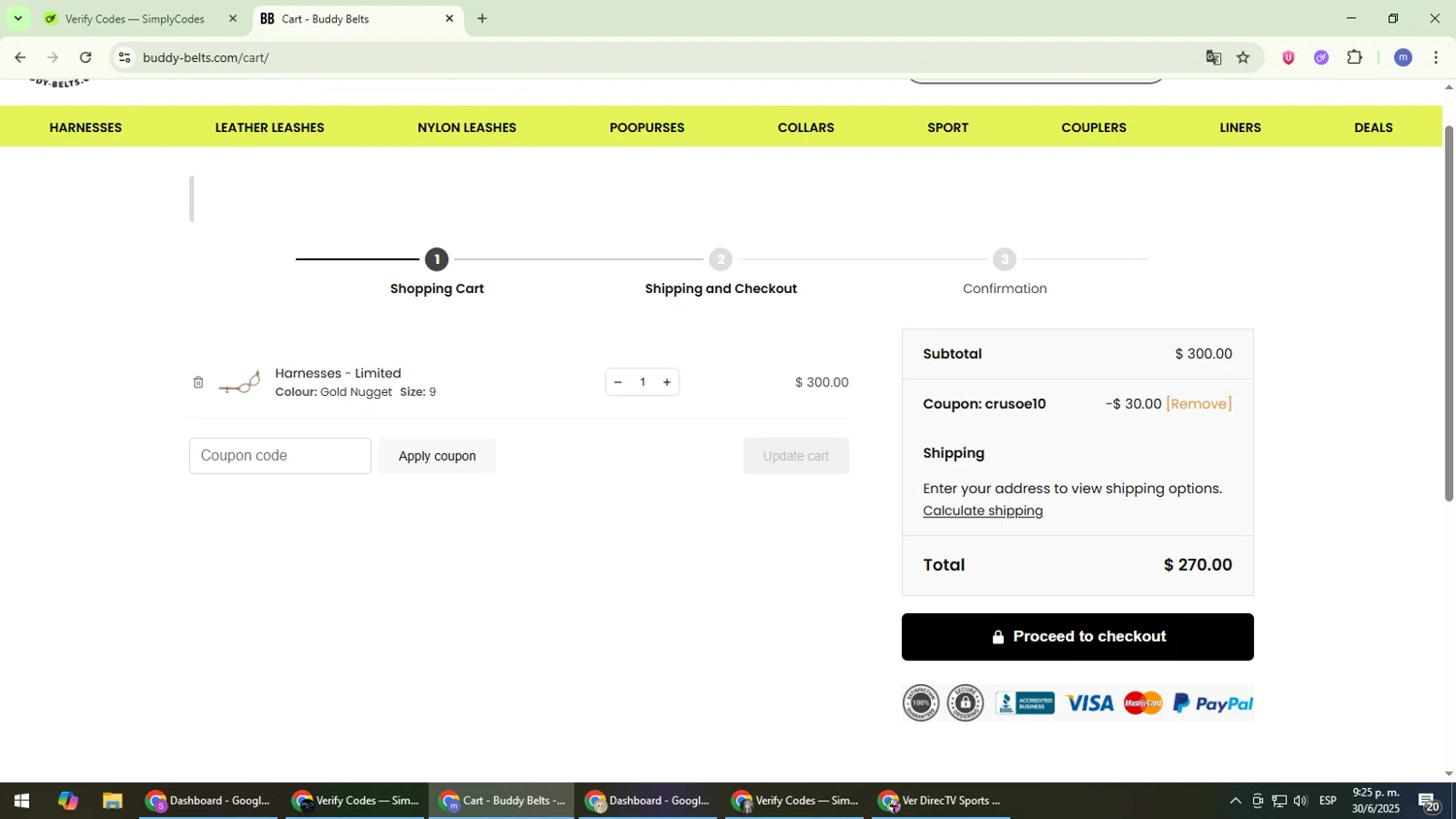Viewport: 1456px width, 819px height.
Task: Open the COUPLERS menu
Action: coord(1094,127)
